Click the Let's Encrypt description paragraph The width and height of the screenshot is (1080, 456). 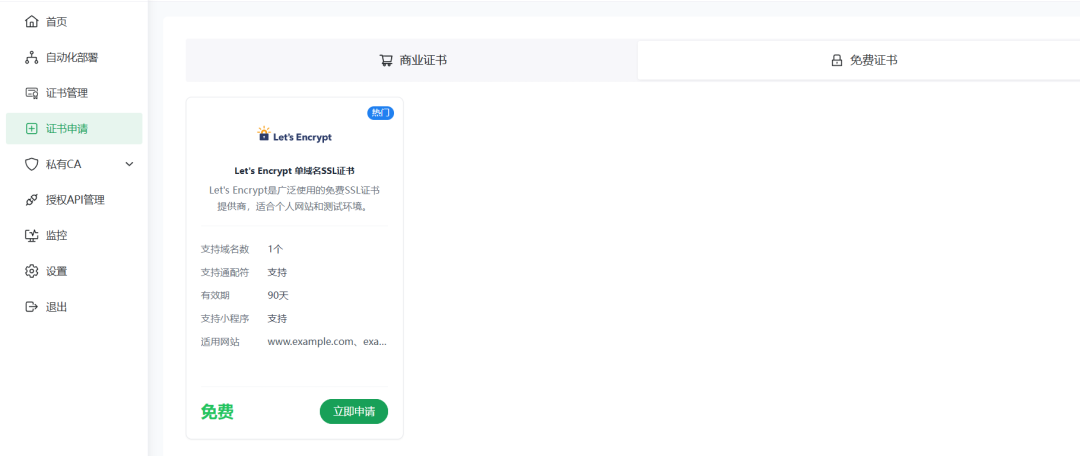click(295, 198)
